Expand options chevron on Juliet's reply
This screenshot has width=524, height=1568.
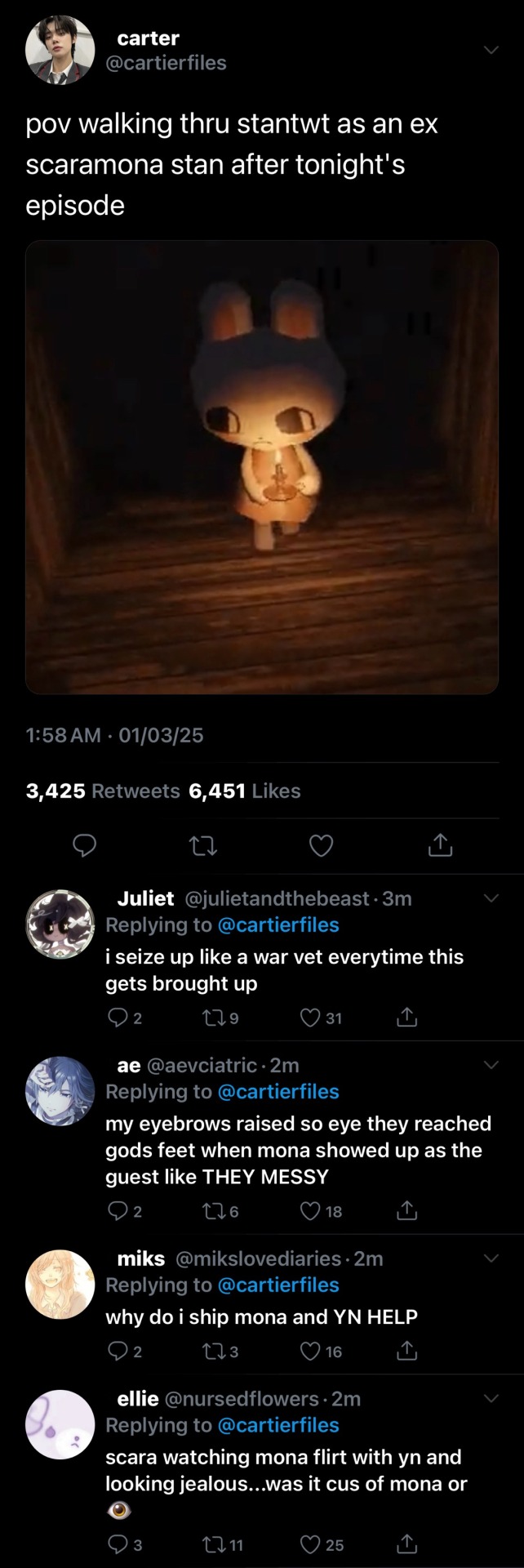point(491,898)
